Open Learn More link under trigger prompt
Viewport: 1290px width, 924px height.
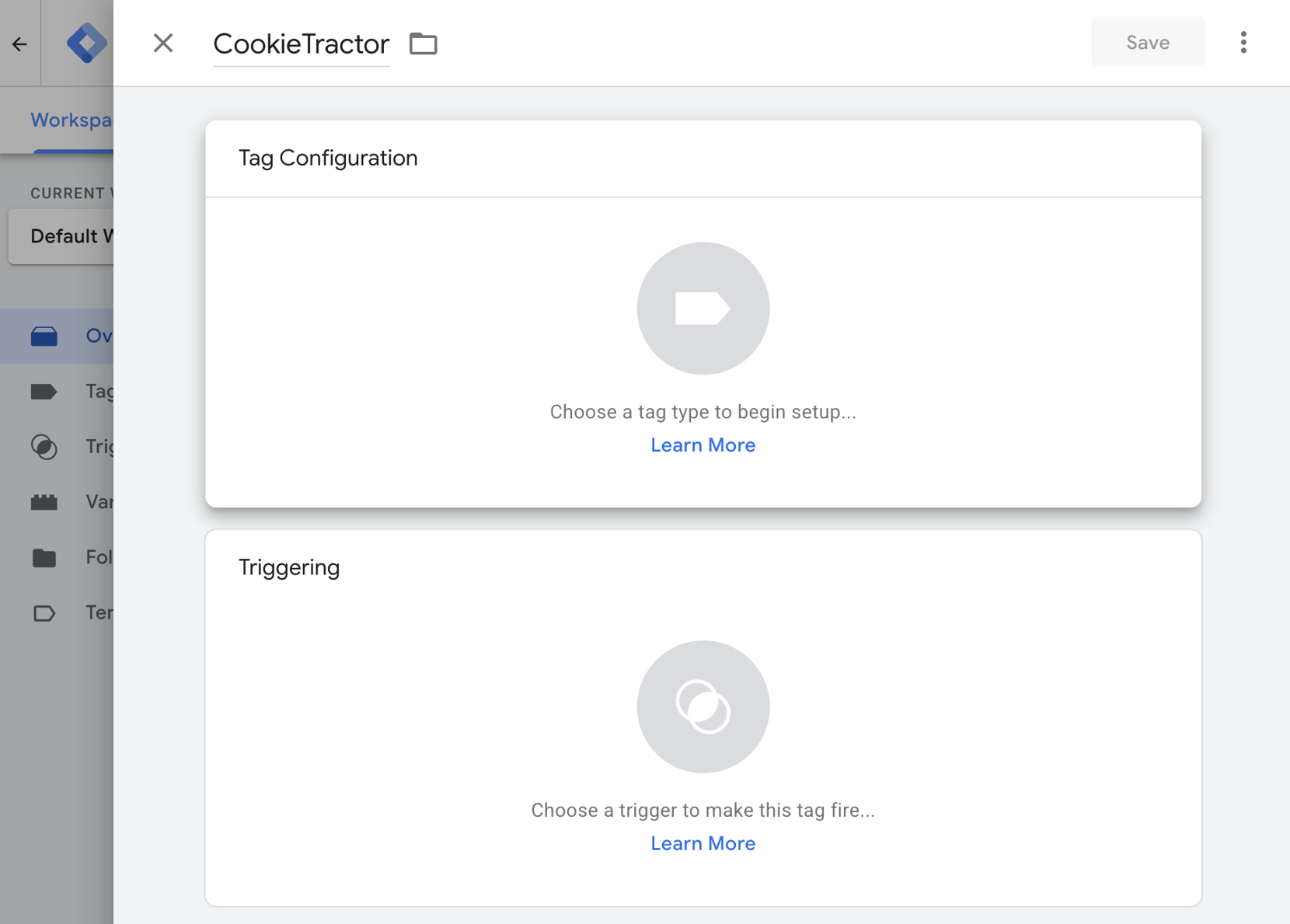[703, 843]
